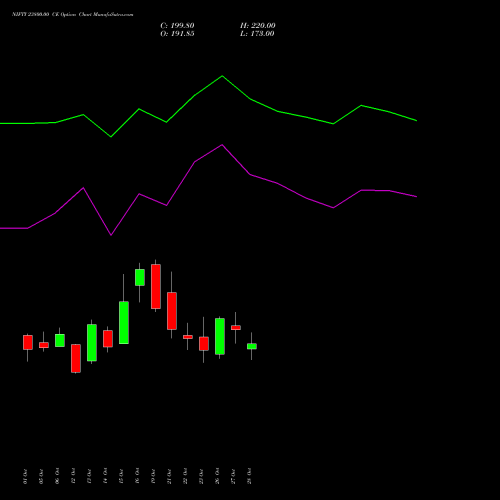The image size is (500, 500).
Task: Click the 16 Oct date axis label
Action: tap(137, 477)
